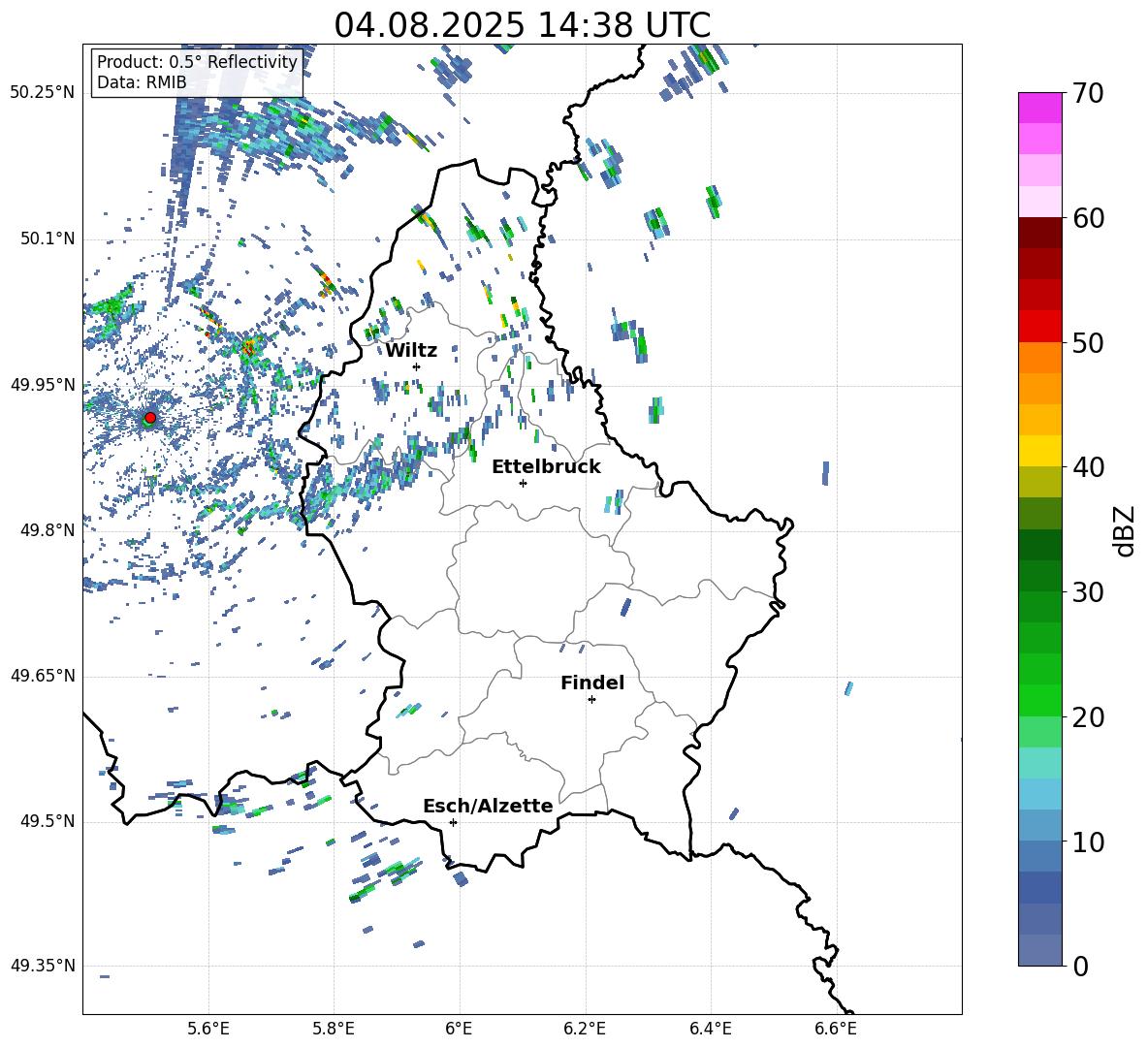Viewport: 1148px width, 1048px height.
Task: Click the 10 value on the colorbar
Action: tap(1088, 842)
